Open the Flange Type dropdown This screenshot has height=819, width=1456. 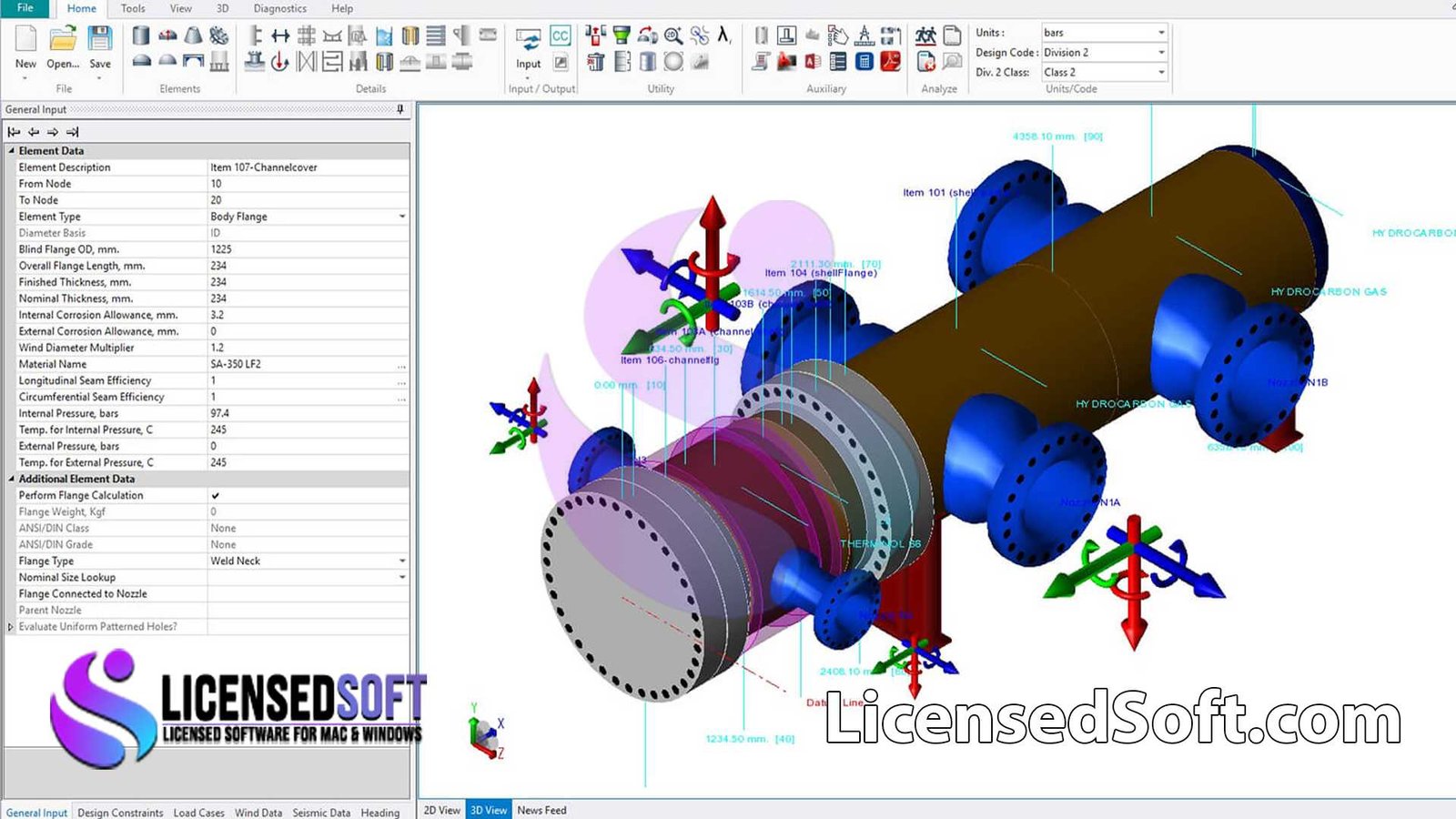click(x=402, y=561)
